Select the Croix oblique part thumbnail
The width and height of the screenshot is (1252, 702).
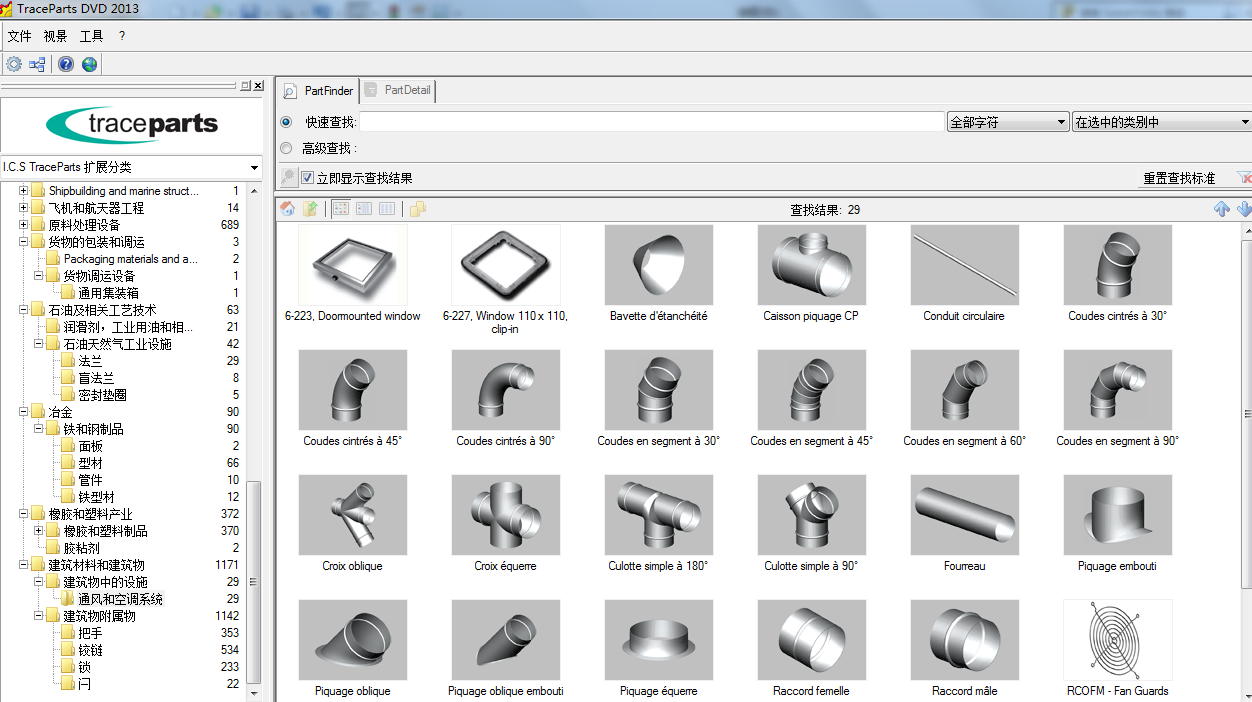pyautogui.click(x=352, y=515)
